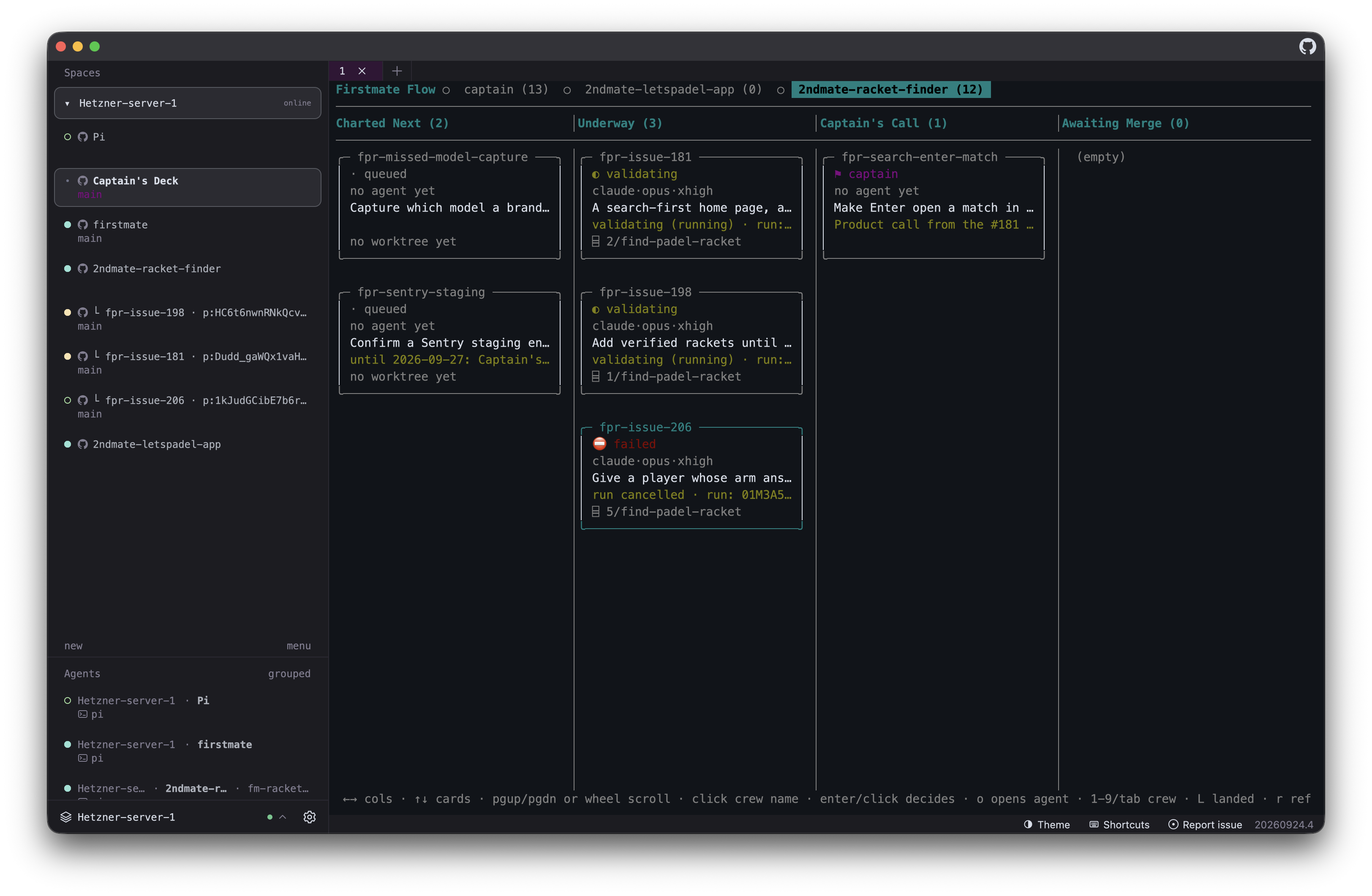Screen dimensions: 1372x896
Task: Click the Awaiting Merge (0) column header
Action: click(1125, 123)
